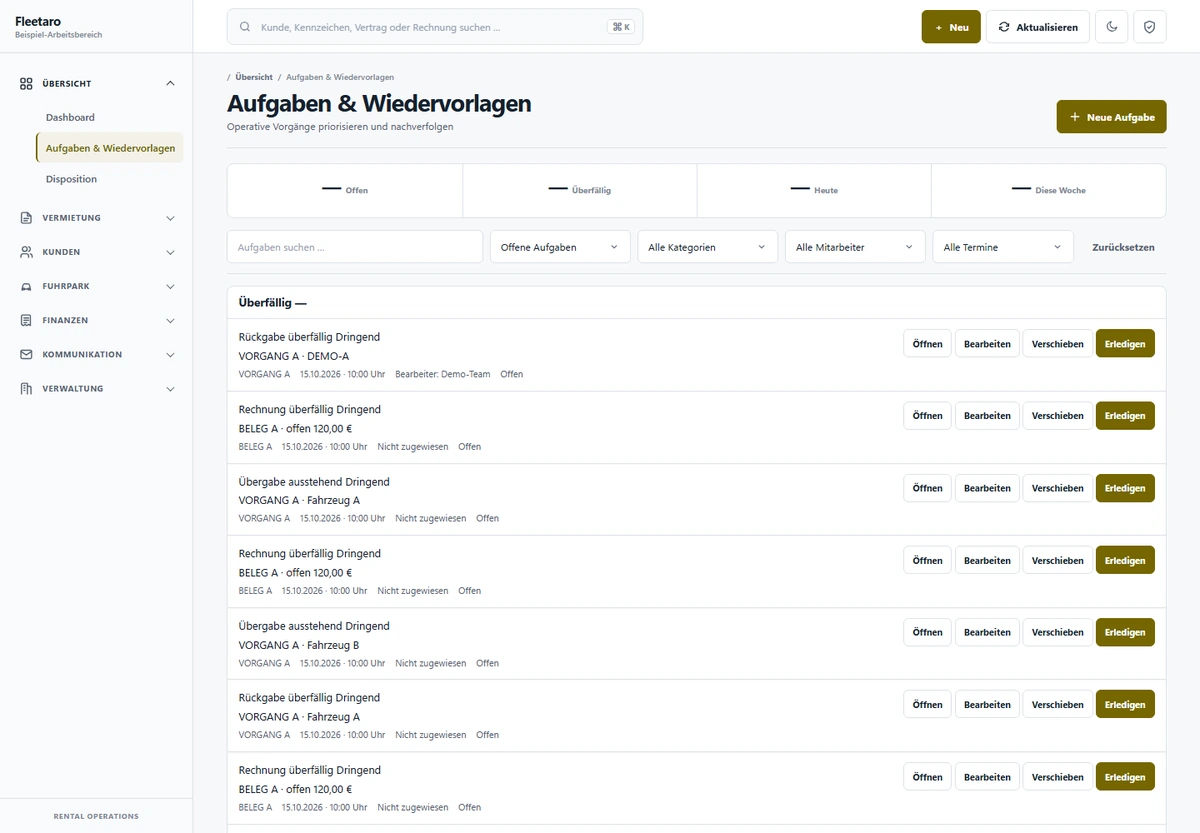Expand the Finanzen section
1200x833 pixels.
[170, 320]
